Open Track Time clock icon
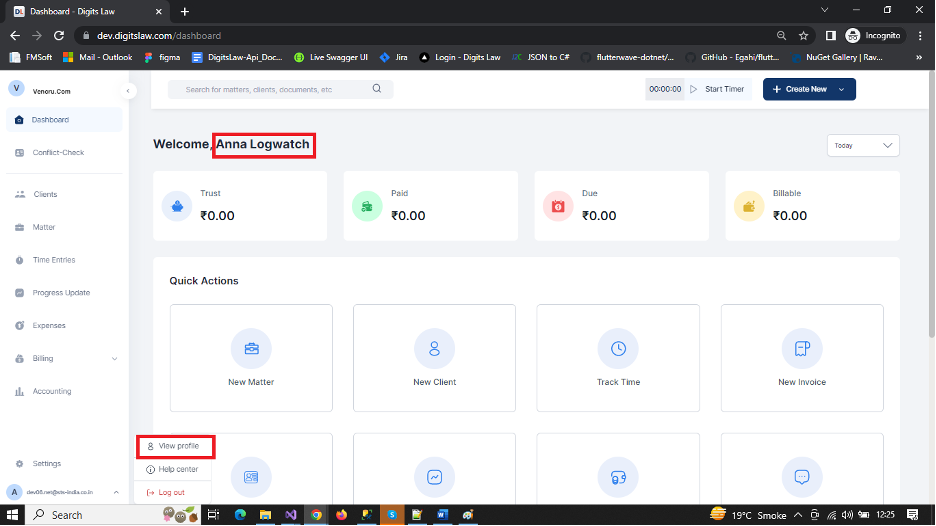 618,348
